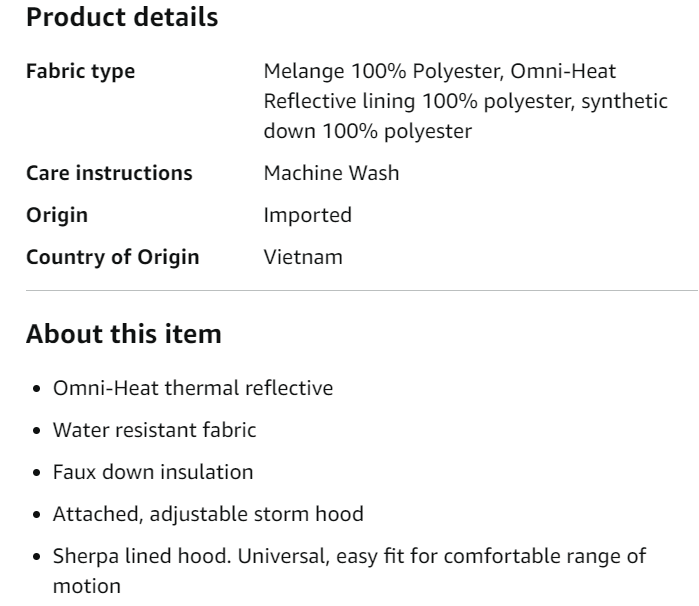Click the Faux down insulation bullet
This screenshot has height=606, width=699.
(153, 472)
